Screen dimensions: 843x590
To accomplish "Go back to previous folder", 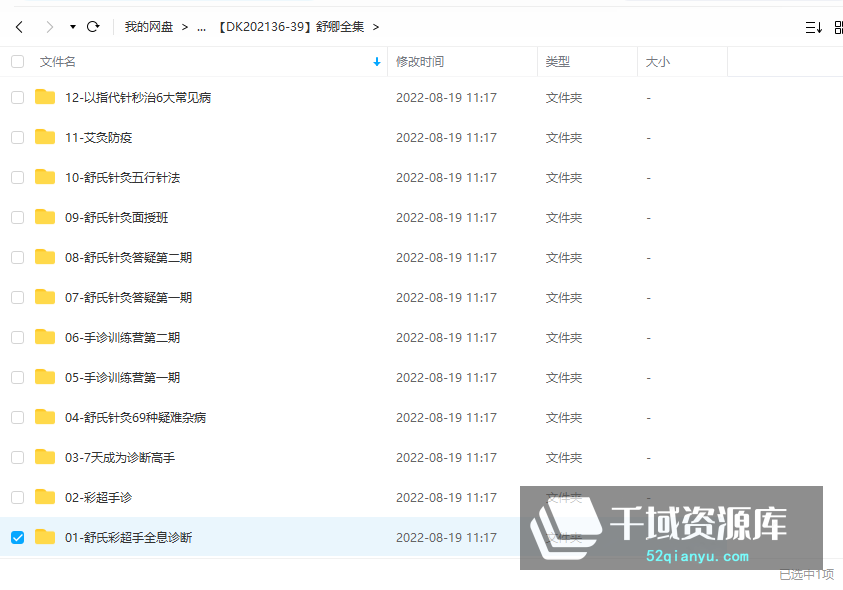I will point(20,27).
